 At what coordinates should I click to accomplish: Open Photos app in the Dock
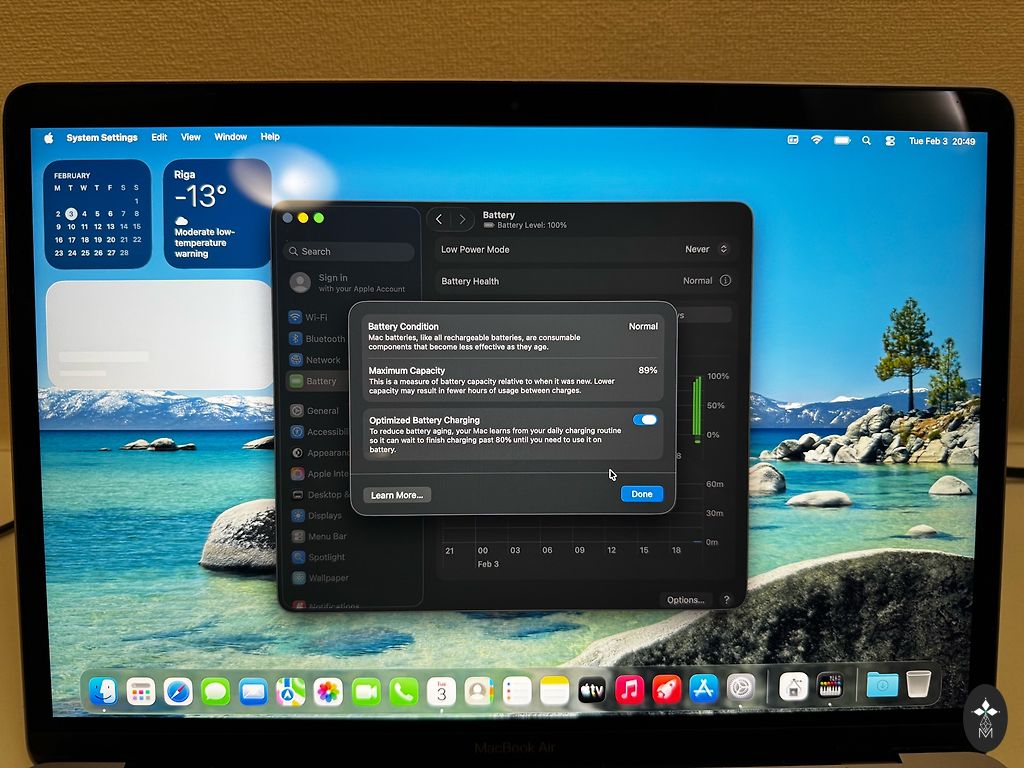[328, 691]
